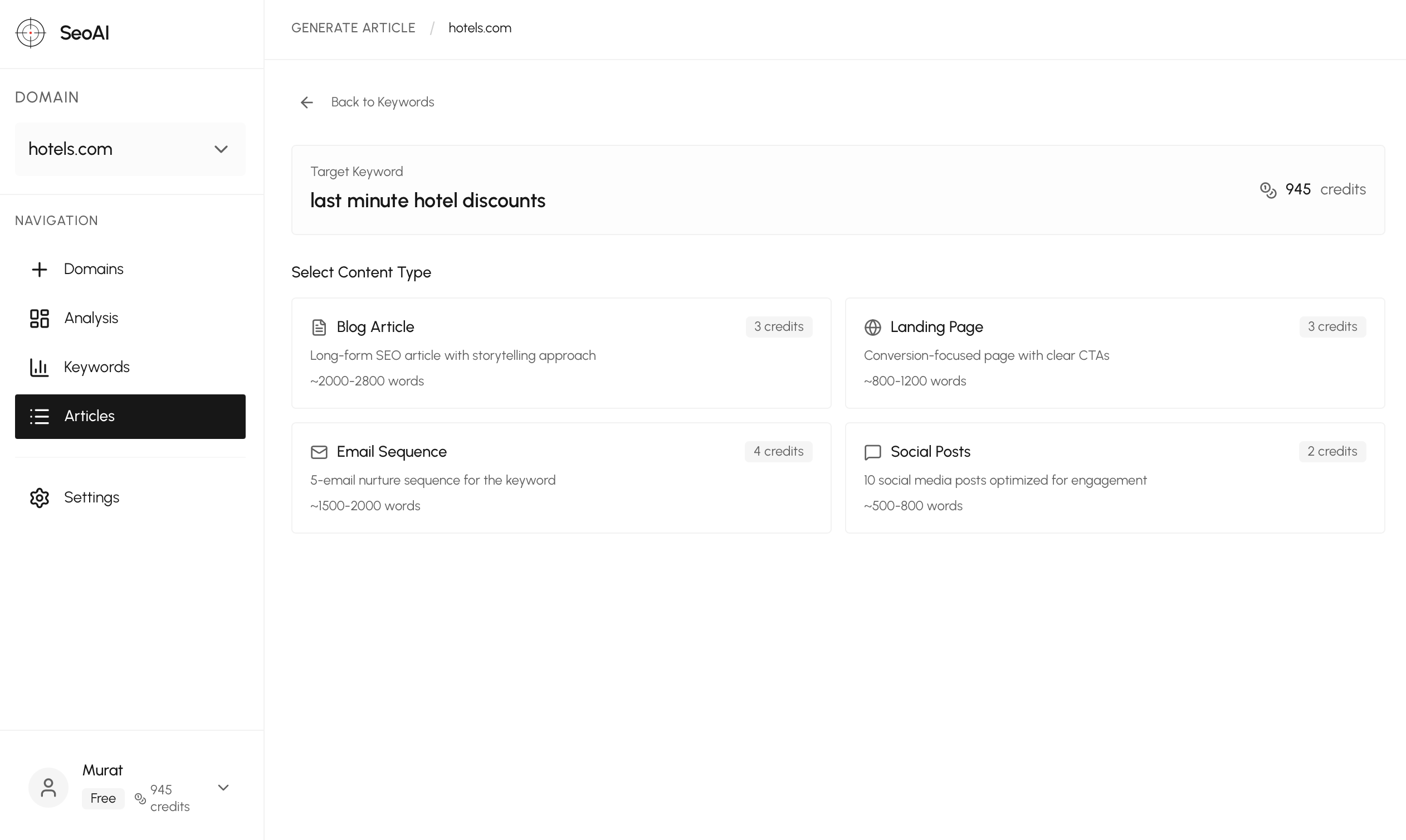Select the Free plan badge

(103, 798)
